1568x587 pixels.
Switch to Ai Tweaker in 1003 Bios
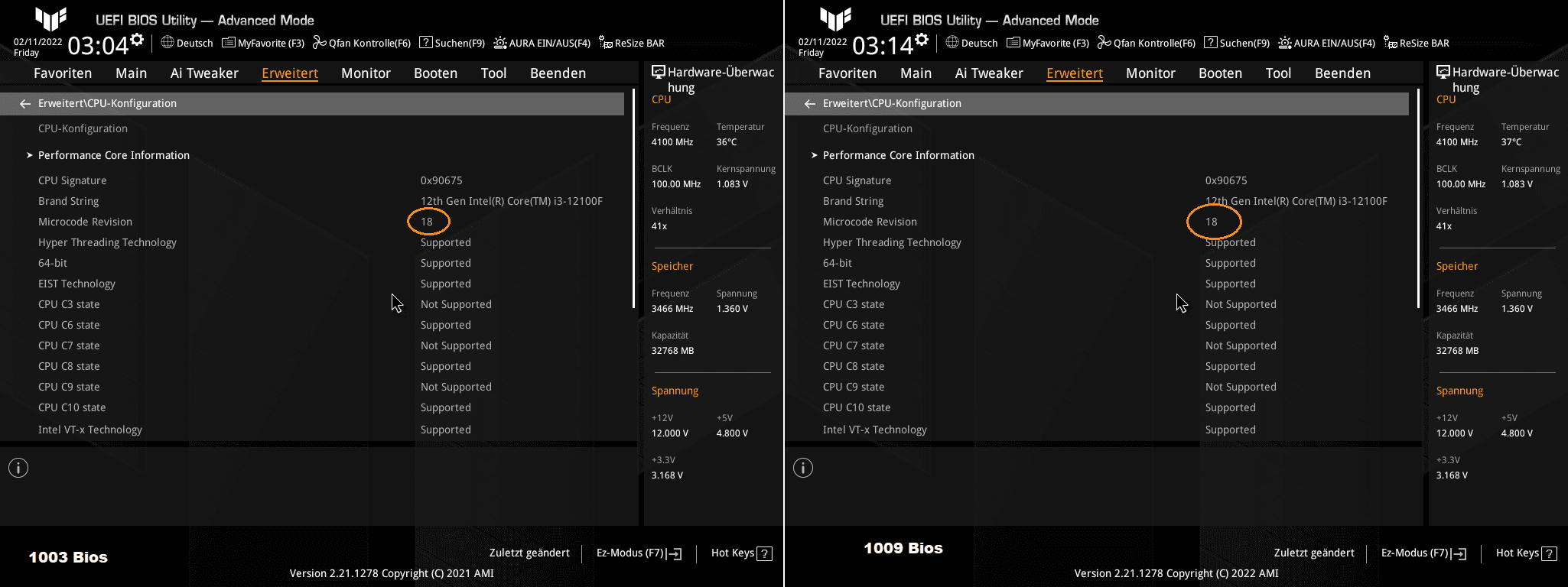point(204,73)
